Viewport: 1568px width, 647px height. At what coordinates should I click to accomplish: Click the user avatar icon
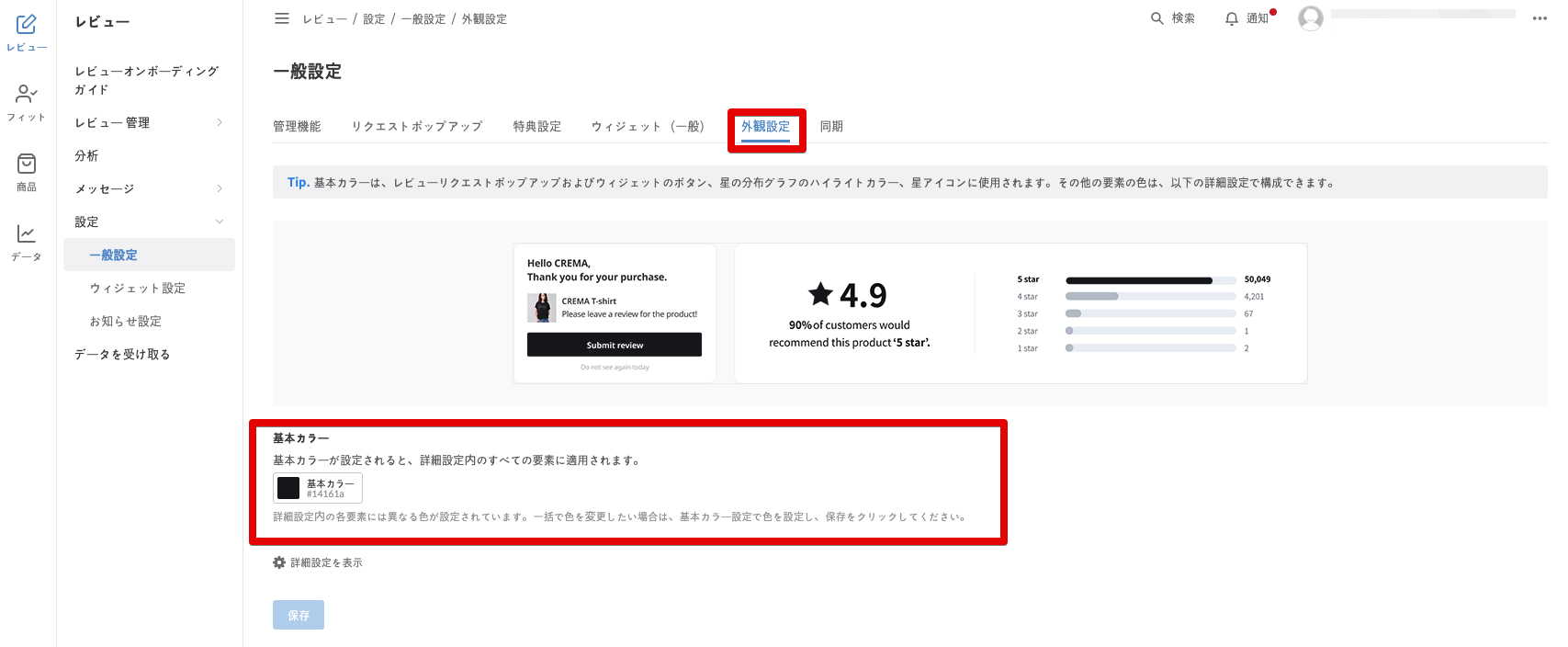1311,18
